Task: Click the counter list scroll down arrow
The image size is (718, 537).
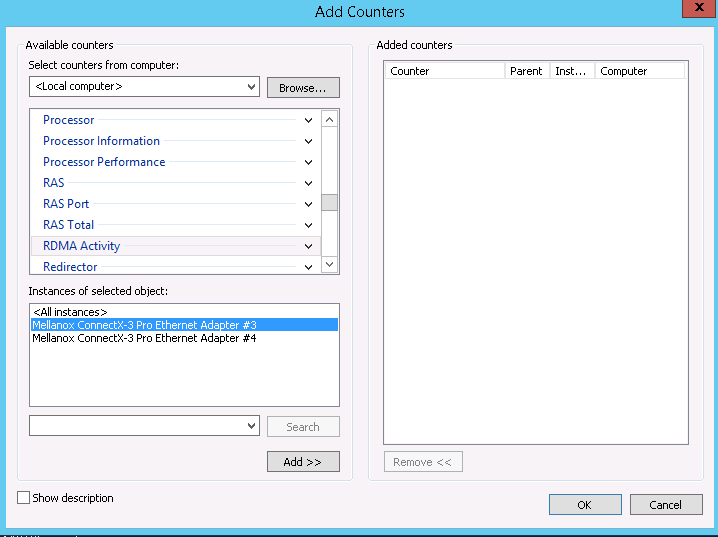Action: 329,264
